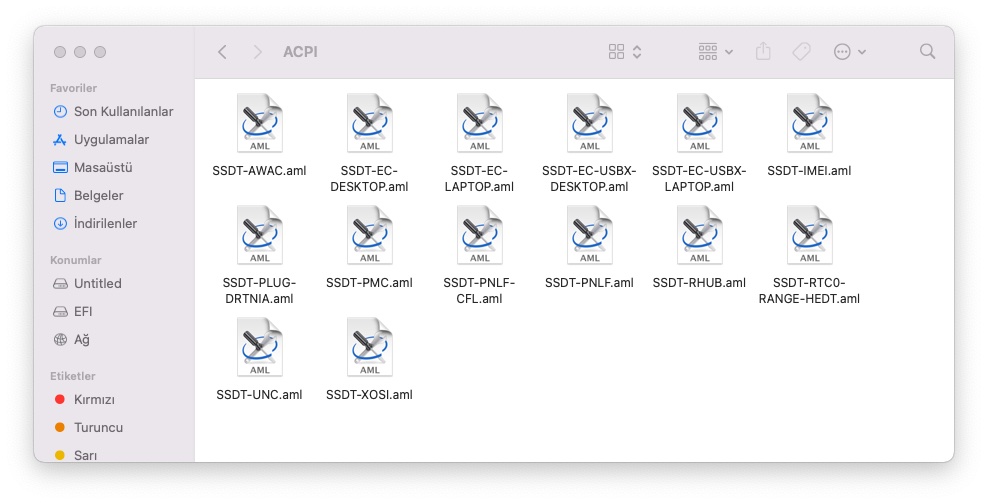988x504 pixels.
Task: Go forward with the right chevron
Action: tap(257, 52)
